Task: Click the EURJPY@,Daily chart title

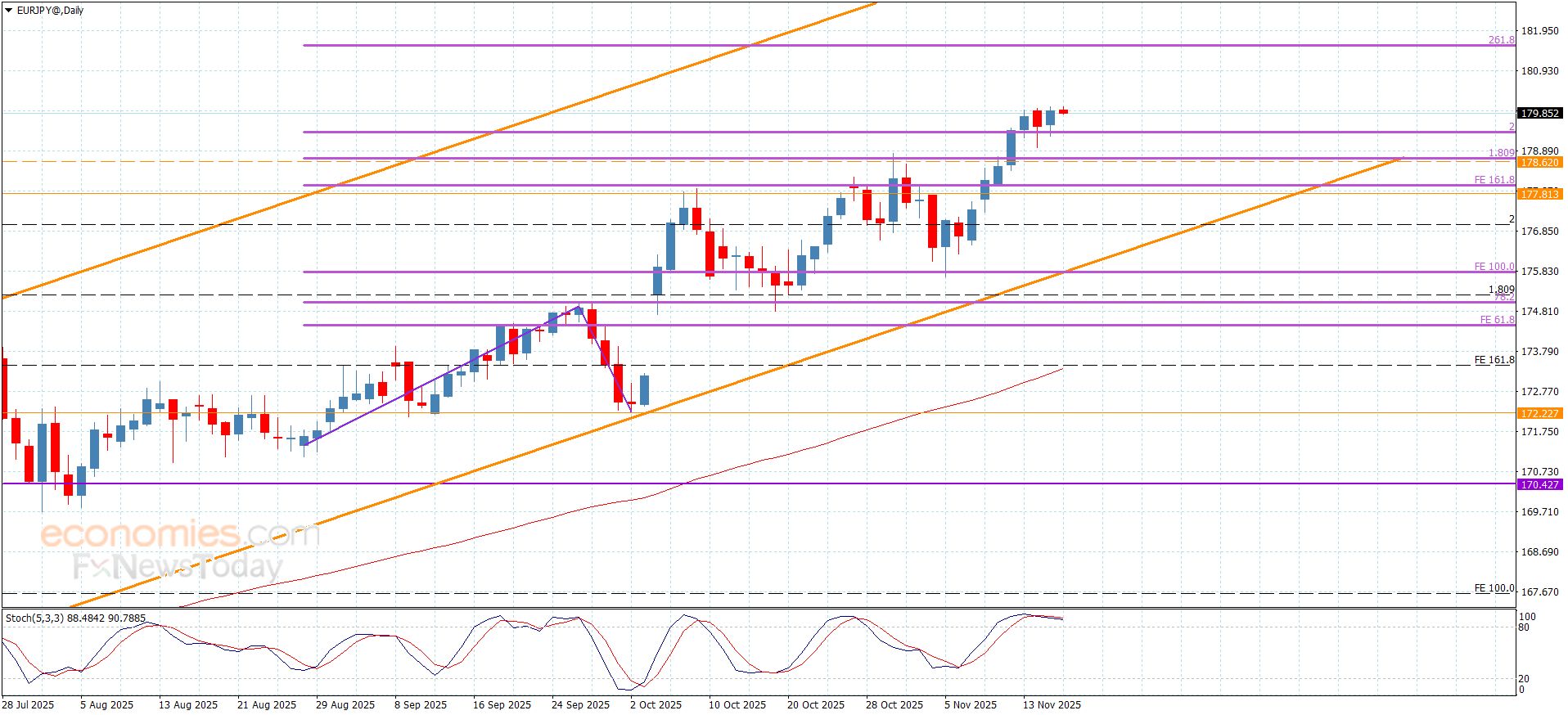Action: click(50, 11)
